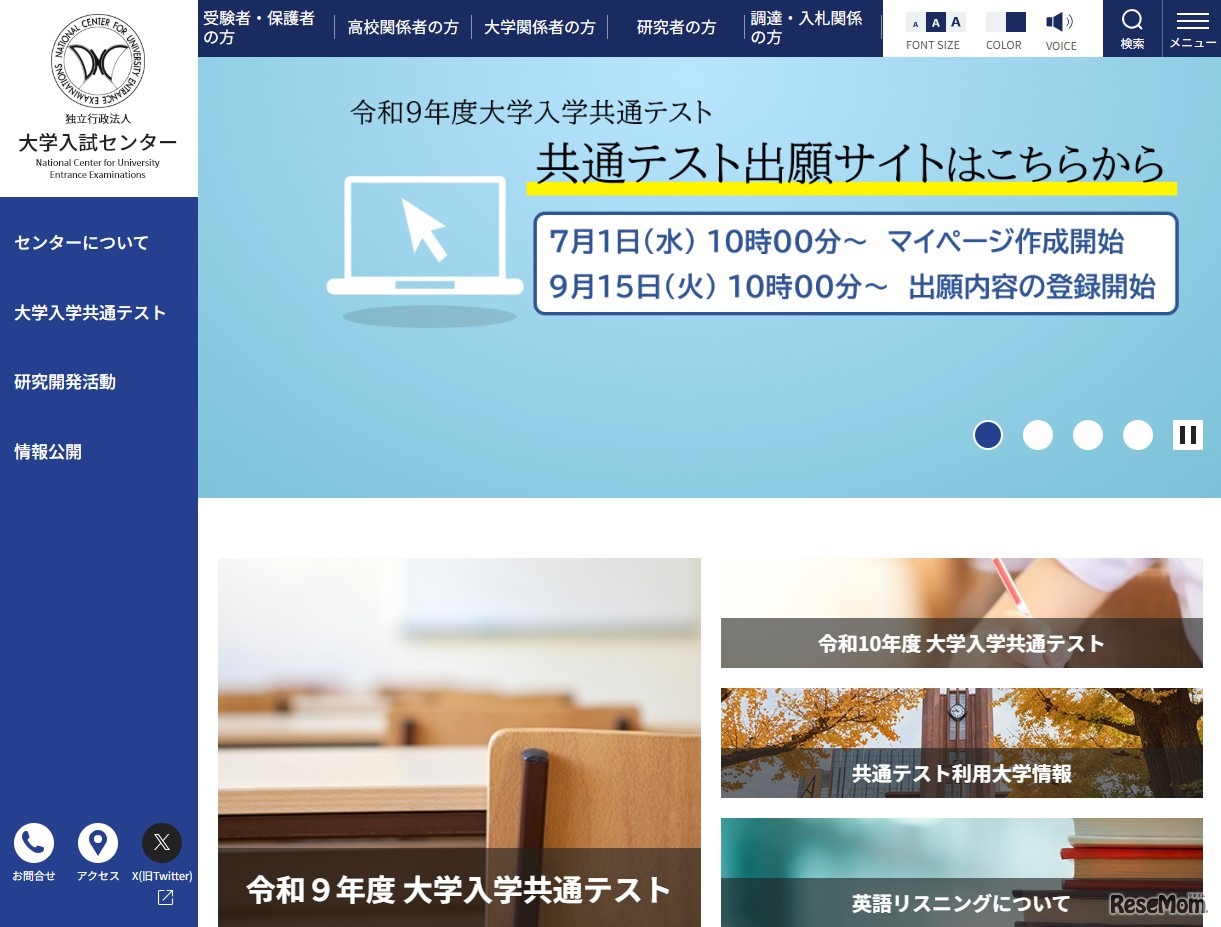Click the 7月1日(水) マイページ作成開始 notice
Image resolution: width=1221 pixels, height=927 pixels.
pyautogui.click(x=836, y=242)
